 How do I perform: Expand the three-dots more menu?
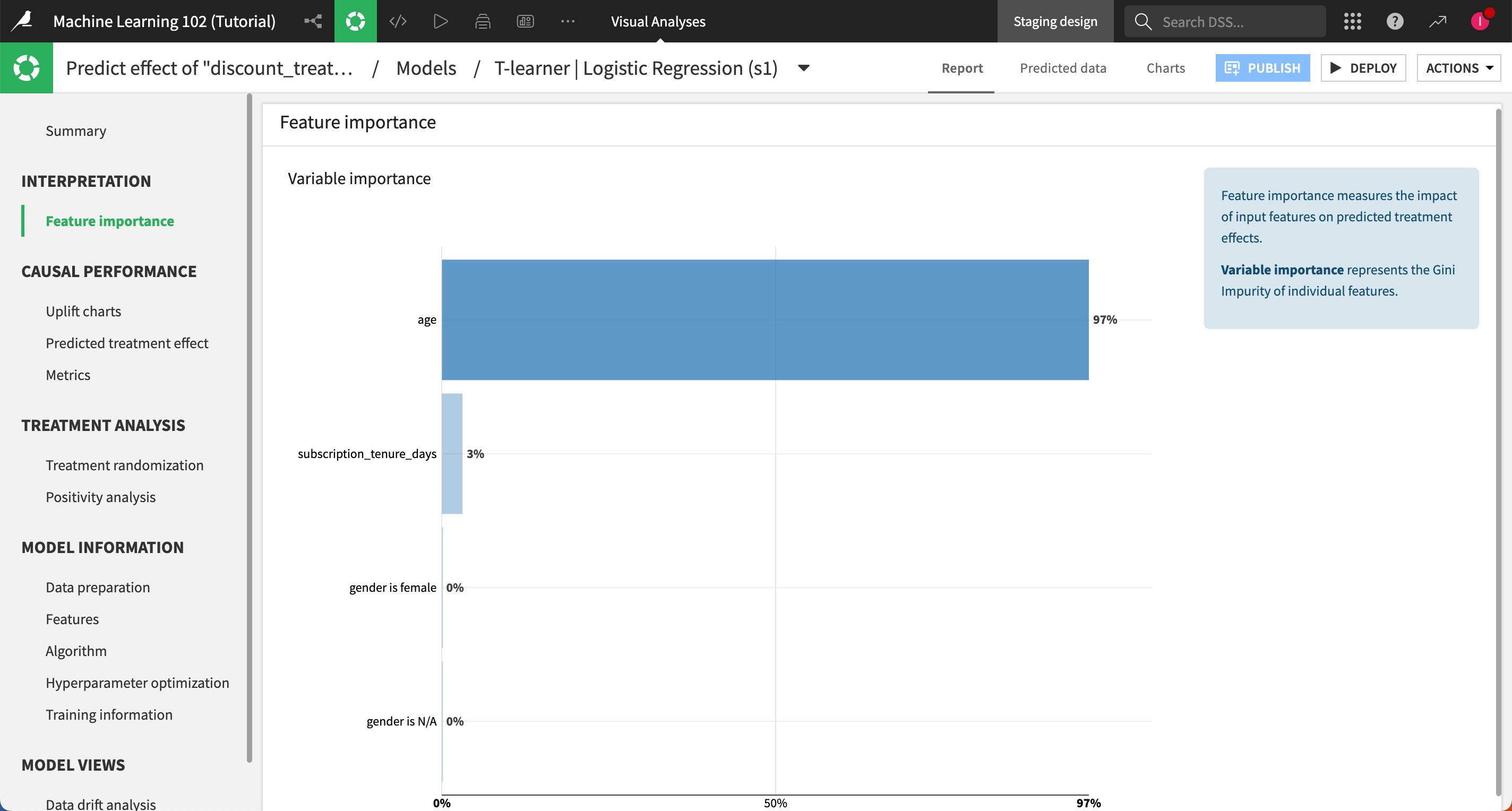[x=567, y=21]
